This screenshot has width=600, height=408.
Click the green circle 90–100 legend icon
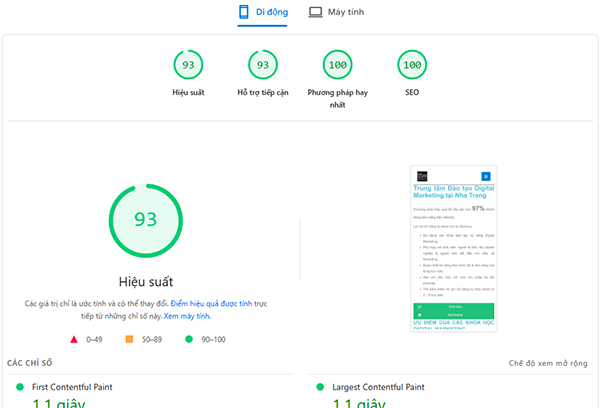click(x=188, y=339)
